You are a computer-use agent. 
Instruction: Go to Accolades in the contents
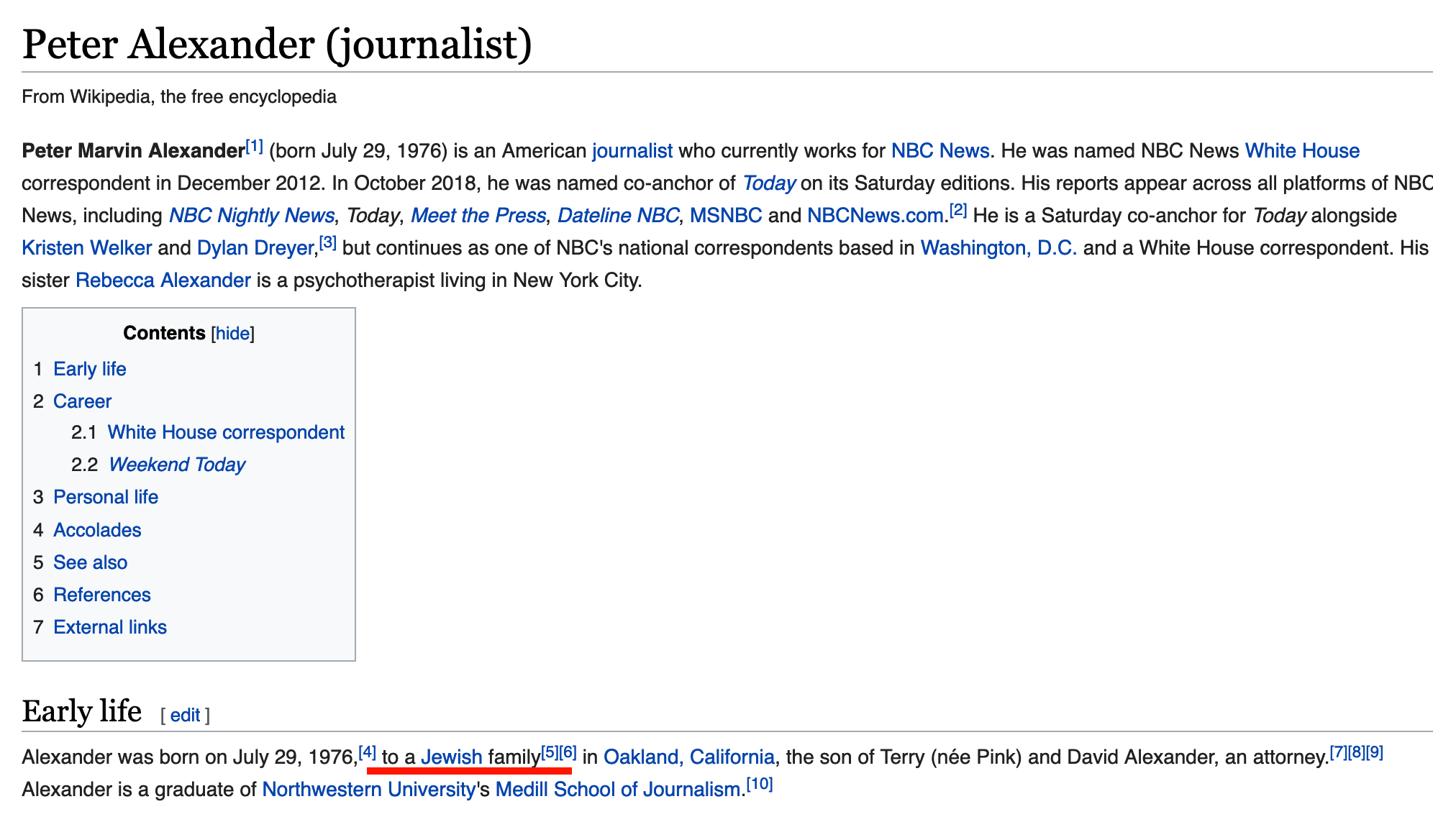click(97, 530)
